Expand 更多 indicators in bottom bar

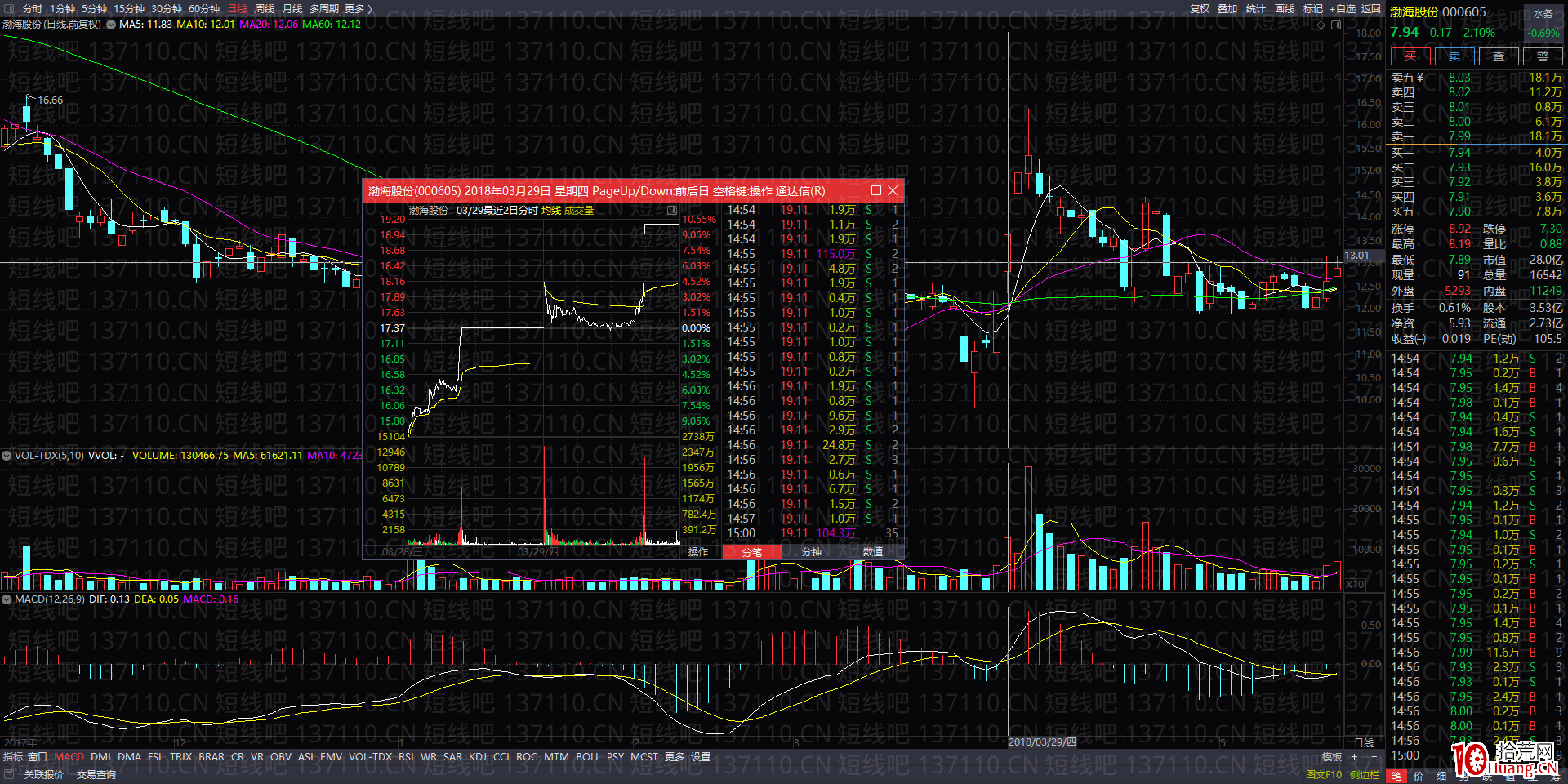[x=675, y=757]
